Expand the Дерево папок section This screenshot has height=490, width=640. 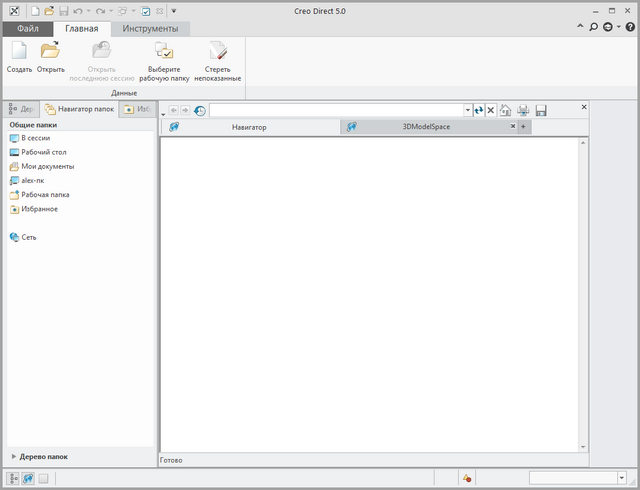coord(14,456)
